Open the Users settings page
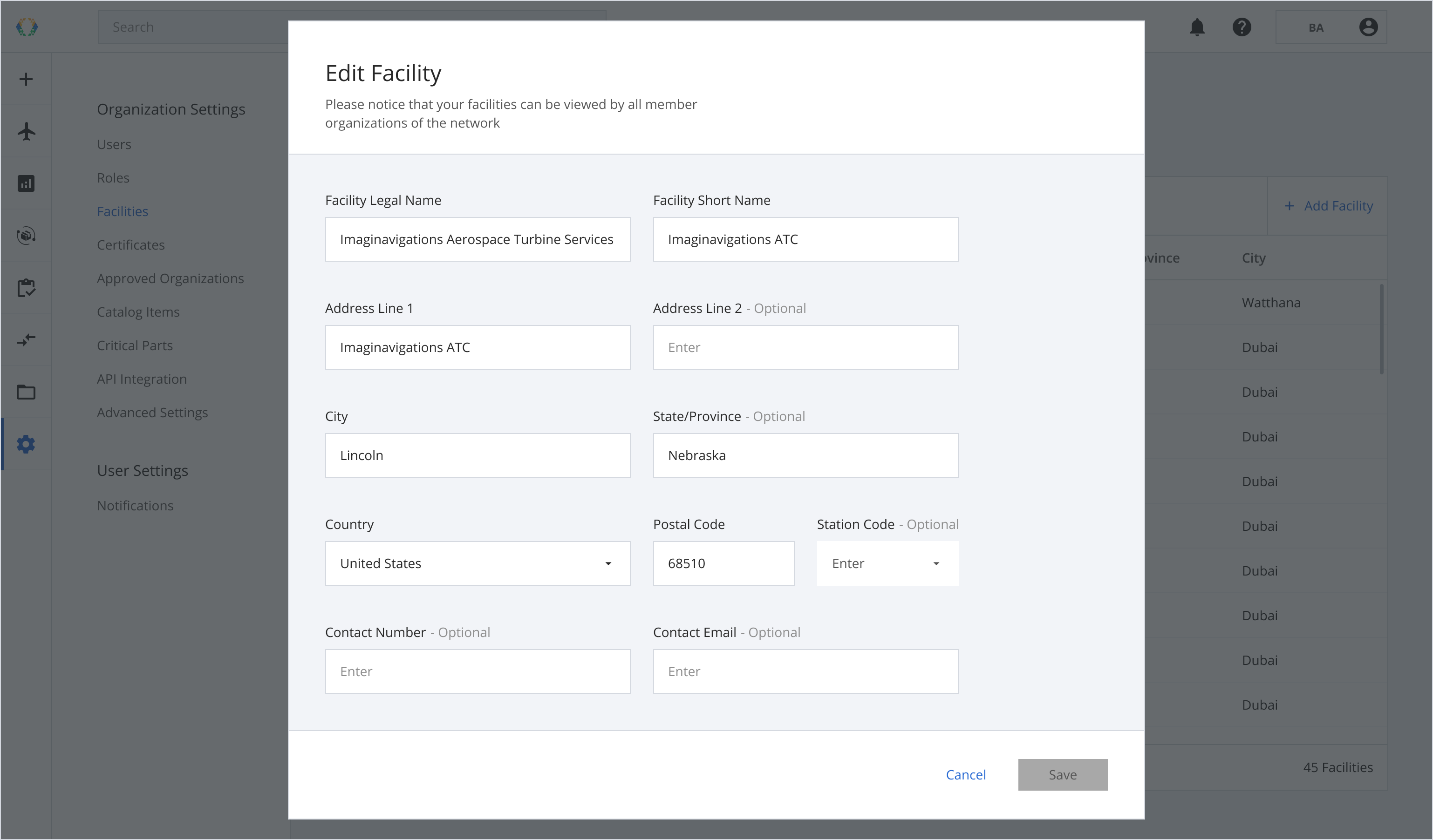 (x=114, y=144)
